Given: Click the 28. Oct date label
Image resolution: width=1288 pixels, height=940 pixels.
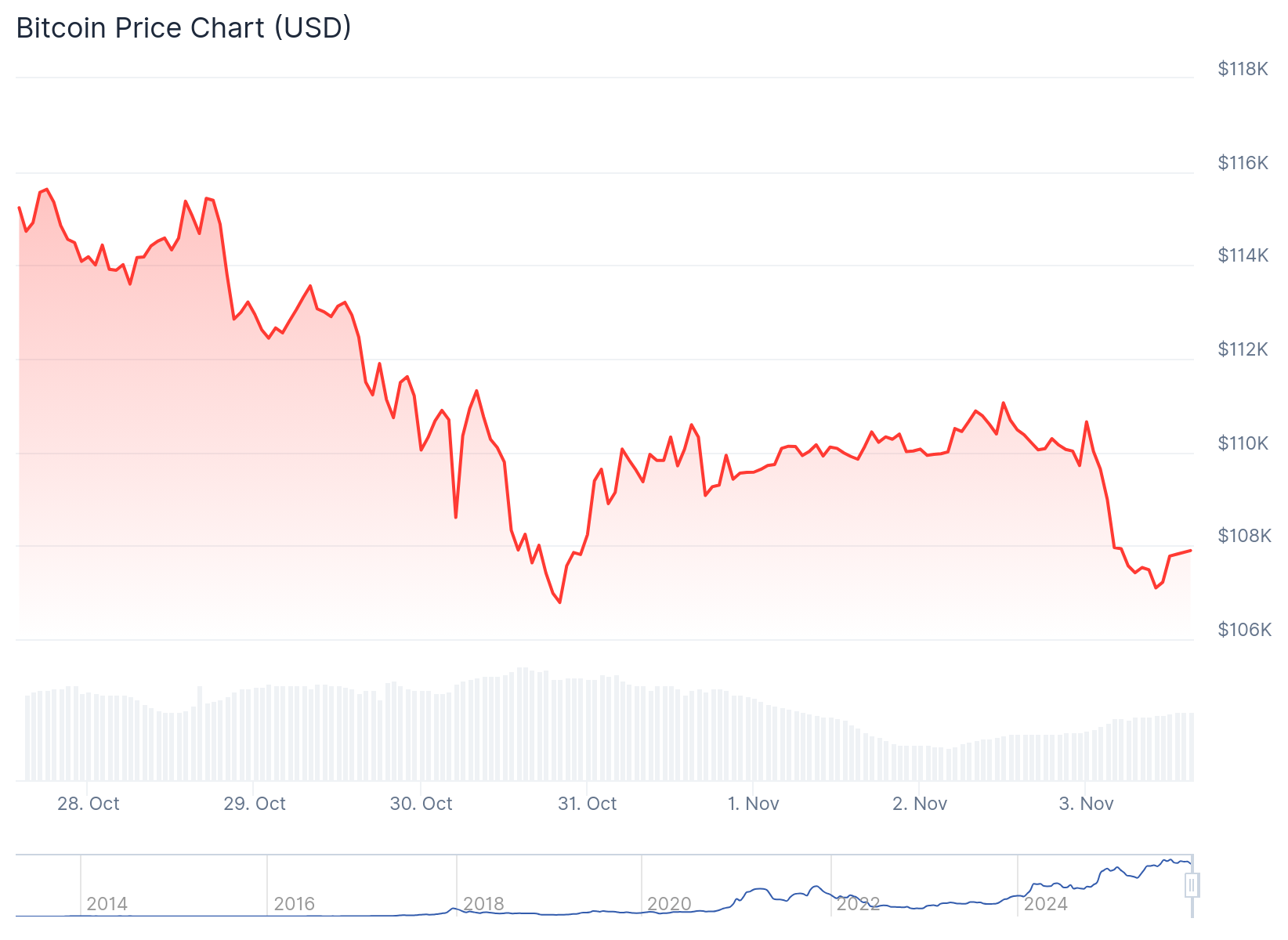Looking at the screenshot, I should pos(89,804).
